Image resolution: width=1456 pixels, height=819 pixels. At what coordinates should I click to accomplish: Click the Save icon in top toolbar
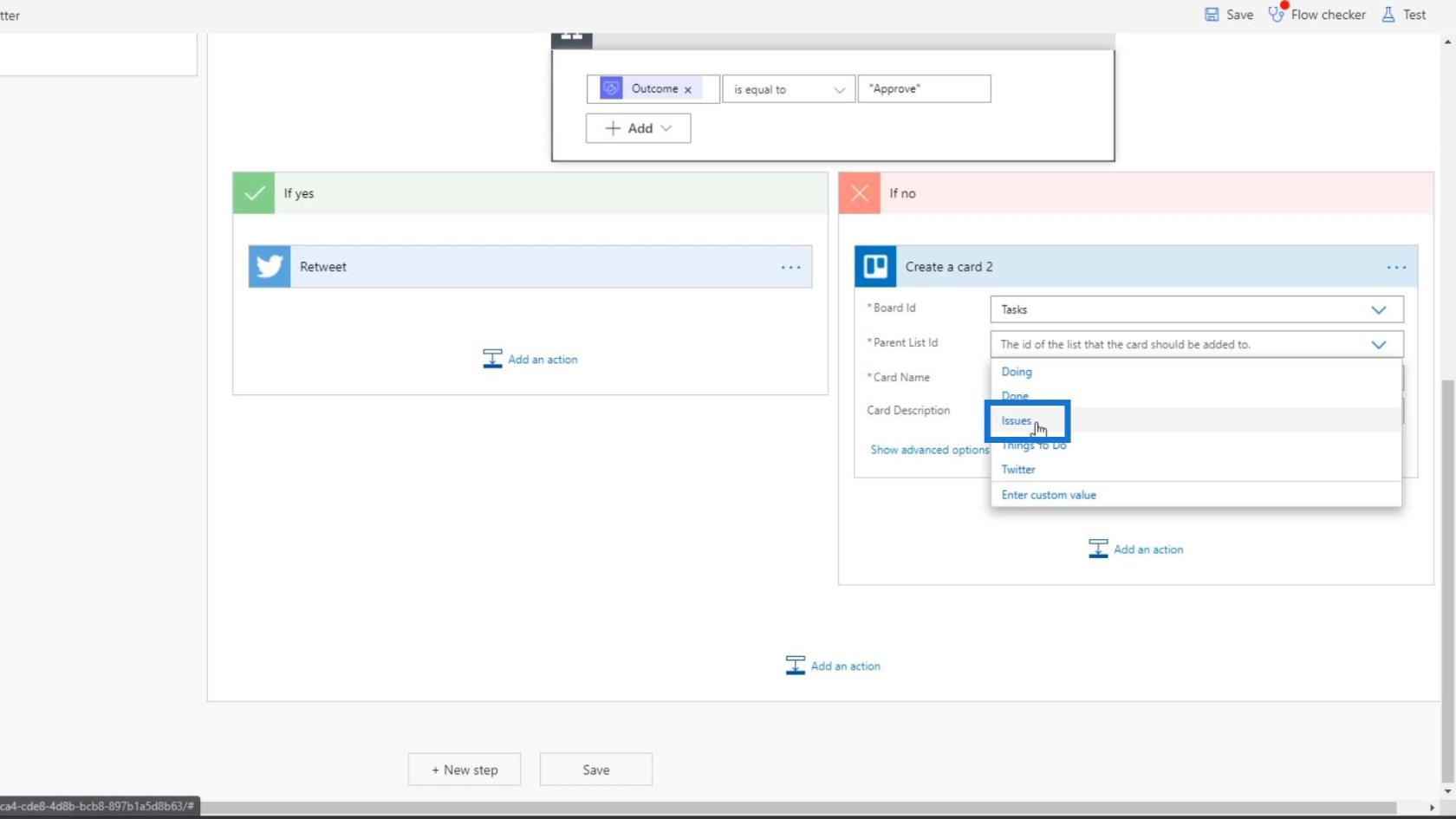click(x=1212, y=15)
